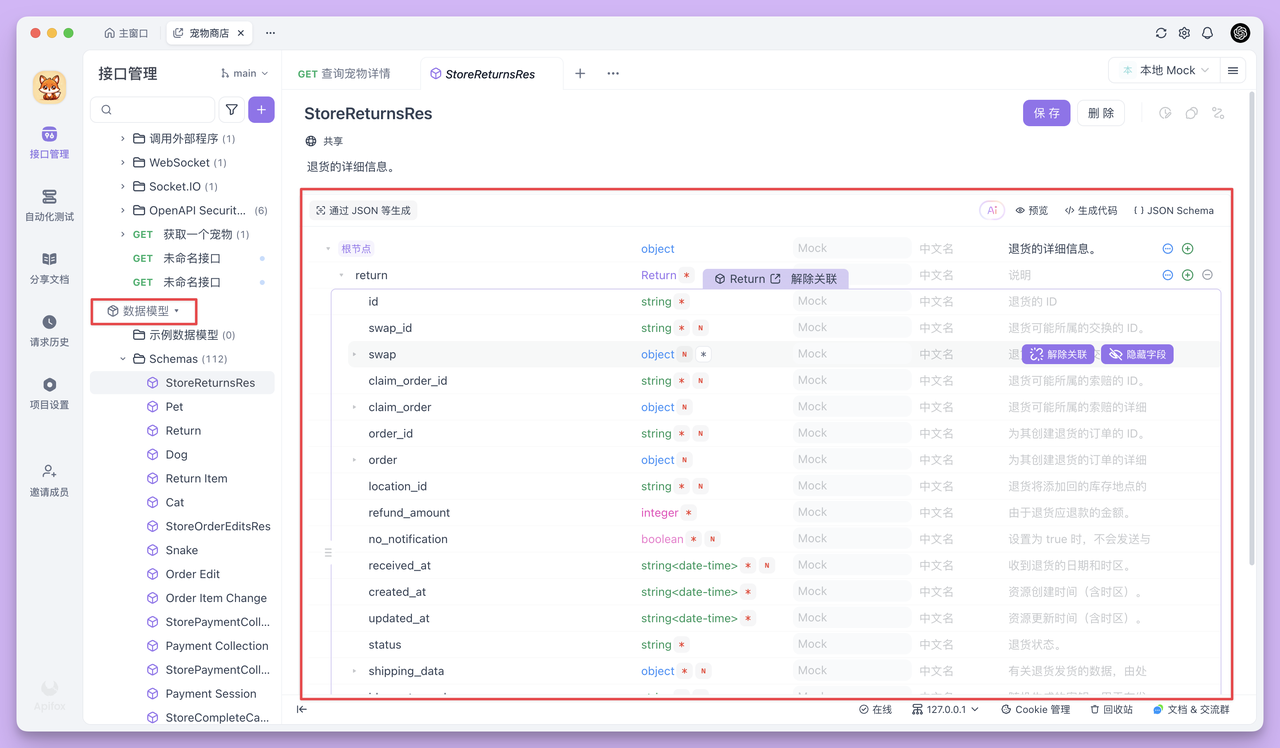Click the green add-node icon on root row
This screenshot has height=748, width=1280.
(x=1188, y=249)
